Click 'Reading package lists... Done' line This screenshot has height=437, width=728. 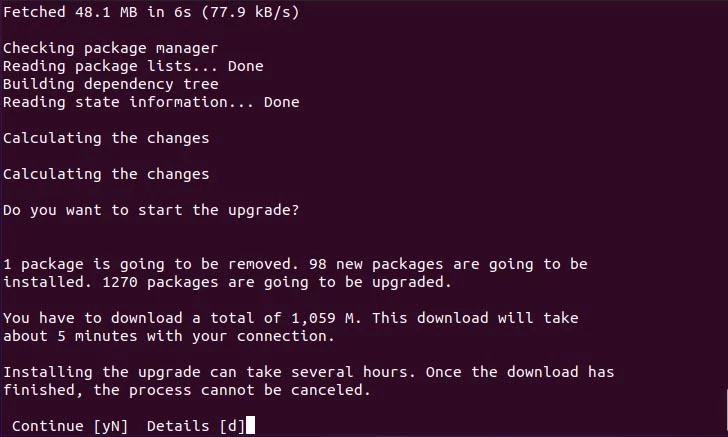point(133,66)
